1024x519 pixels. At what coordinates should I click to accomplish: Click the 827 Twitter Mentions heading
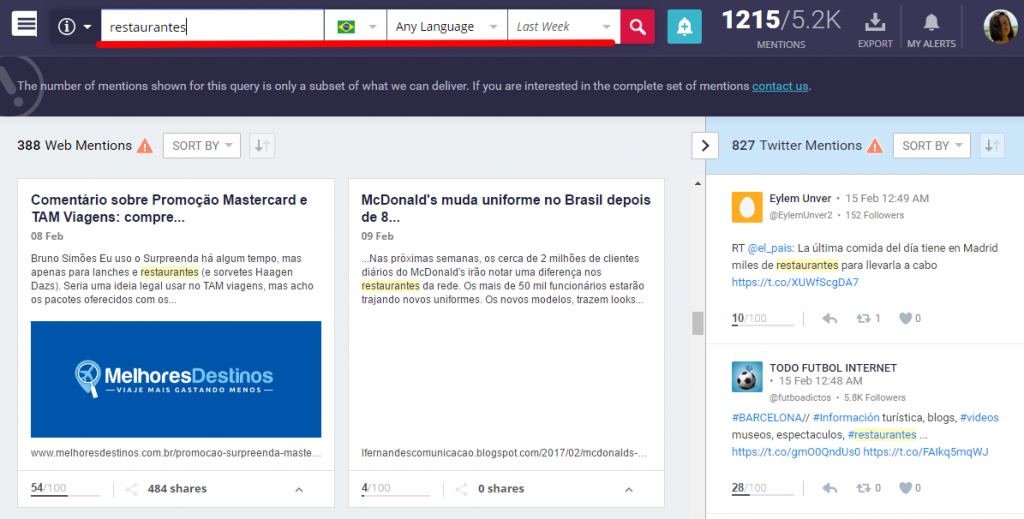797,146
